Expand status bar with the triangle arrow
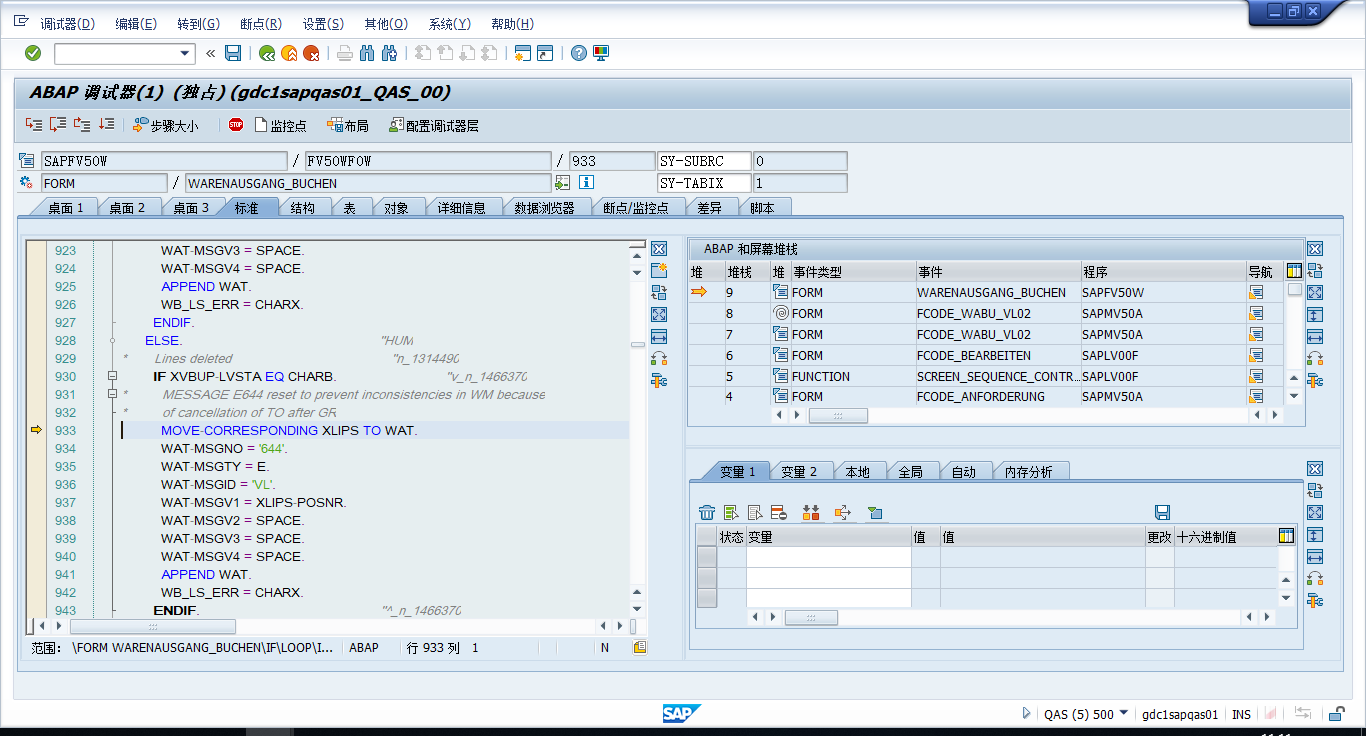Screen dimensions: 1366x736 (x=1026, y=714)
